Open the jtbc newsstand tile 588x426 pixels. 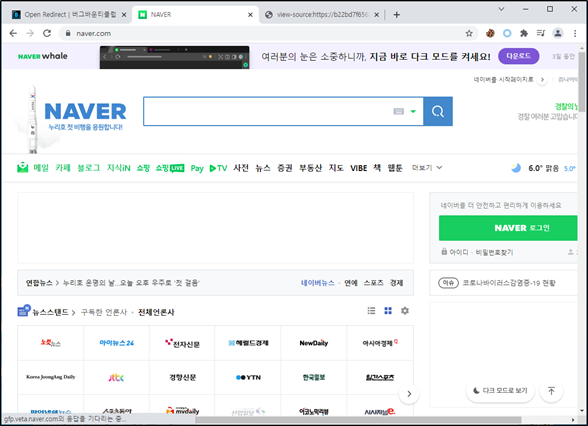(116, 377)
